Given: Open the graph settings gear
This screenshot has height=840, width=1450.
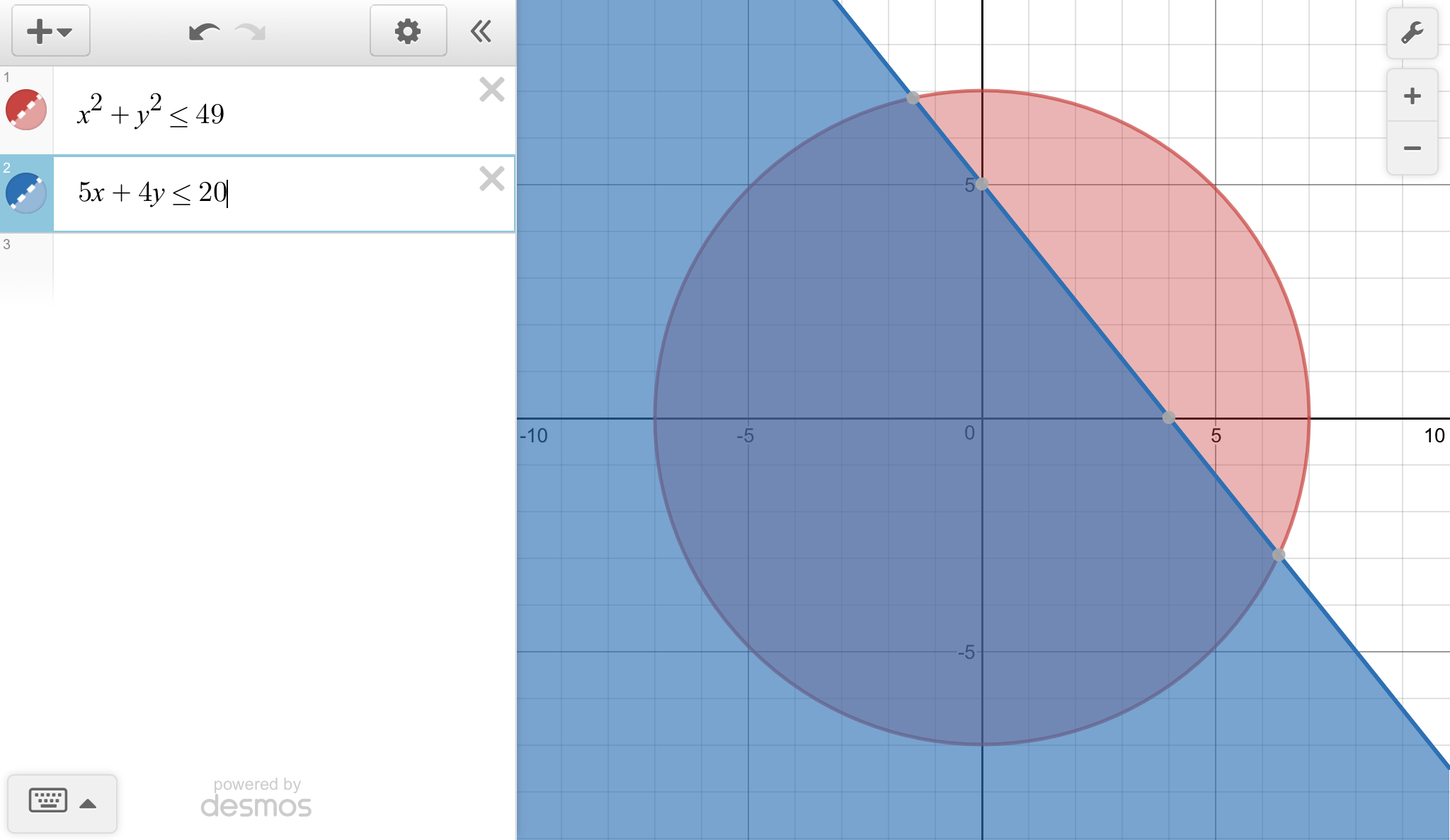Looking at the screenshot, I should 408,31.
